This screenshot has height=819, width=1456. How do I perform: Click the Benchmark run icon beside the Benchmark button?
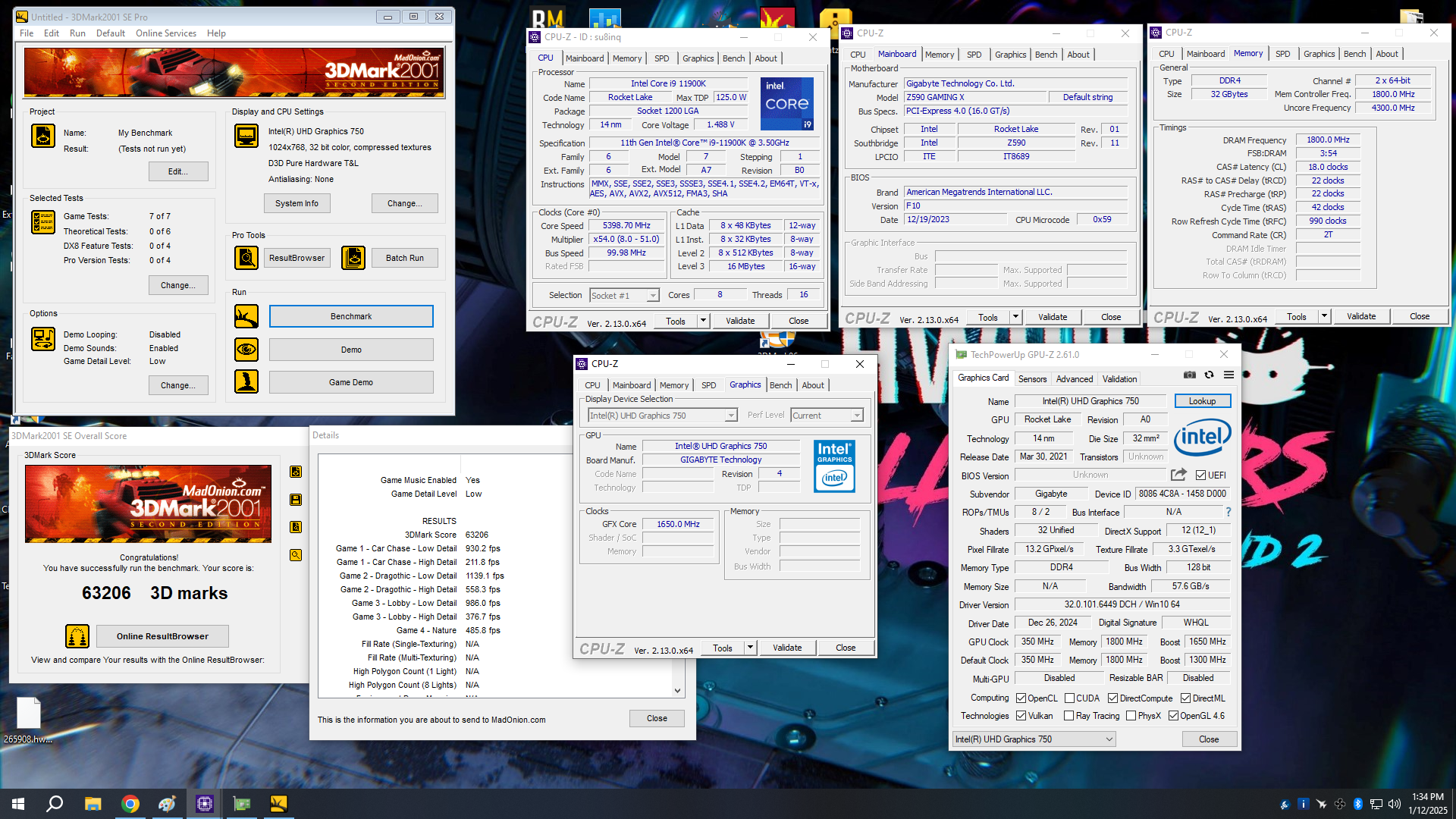[x=246, y=316]
